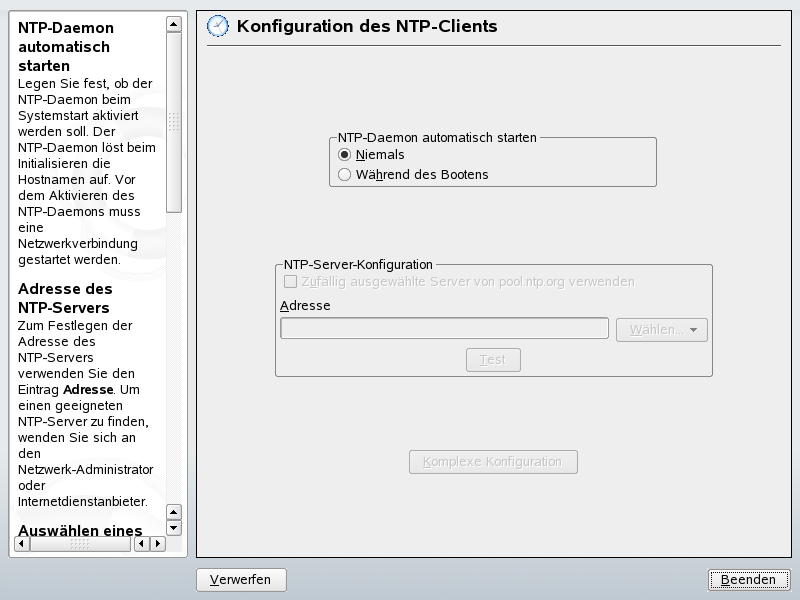Select the Niemals radio button
The height and width of the screenshot is (600, 800).
[344, 156]
